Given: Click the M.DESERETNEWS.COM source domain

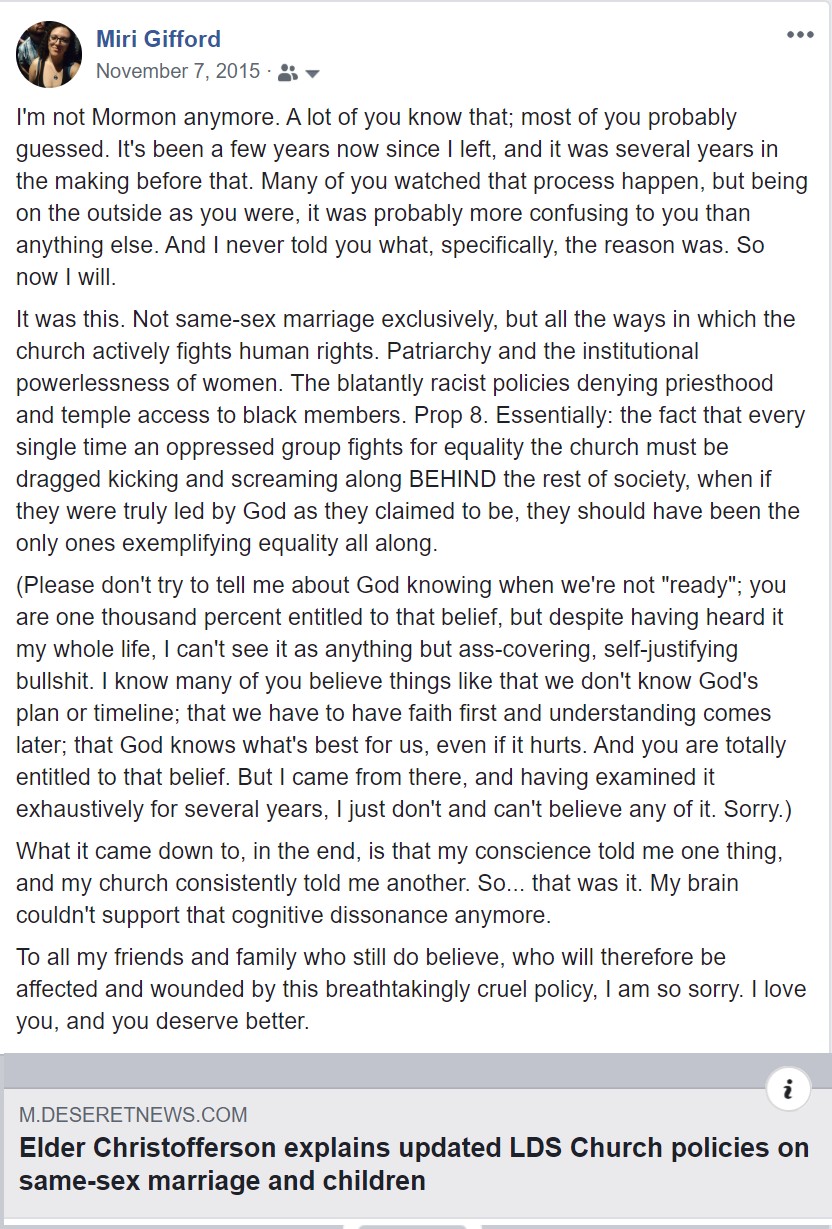Looking at the screenshot, I should click(x=133, y=1115).
